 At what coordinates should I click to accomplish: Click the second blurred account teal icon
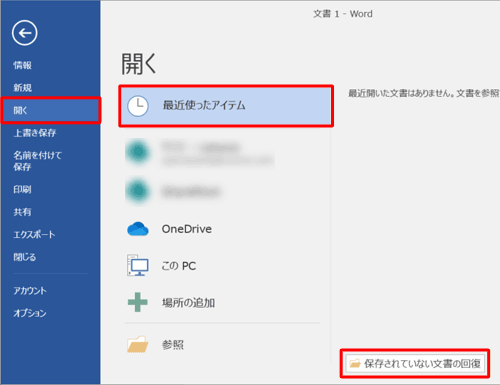(x=138, y=191)
